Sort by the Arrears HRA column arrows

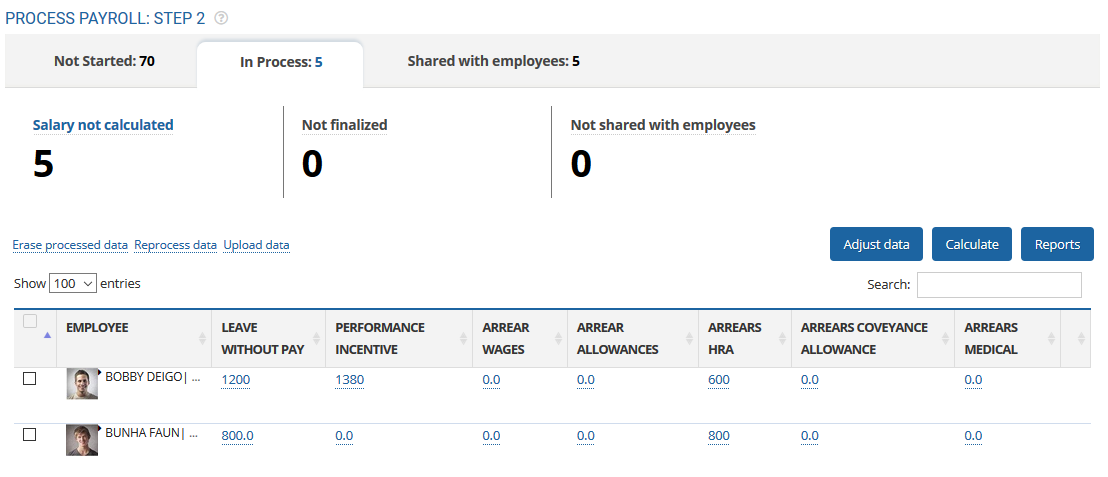(780, 339)
